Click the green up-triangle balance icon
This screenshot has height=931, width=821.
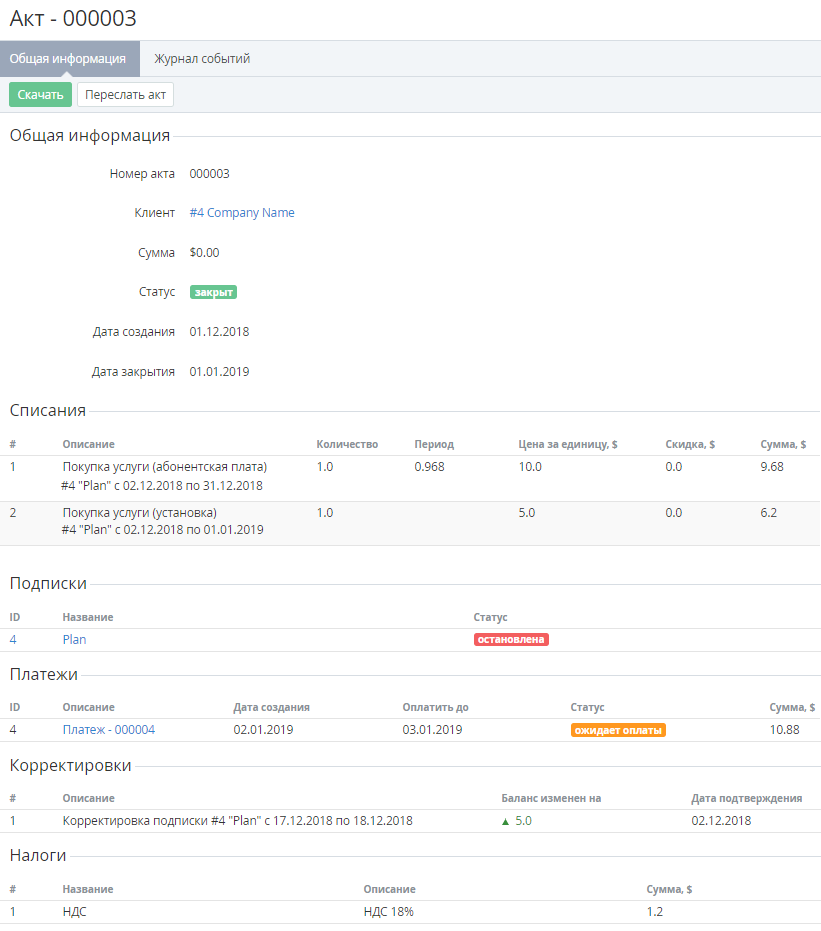(x=506, y=821)
